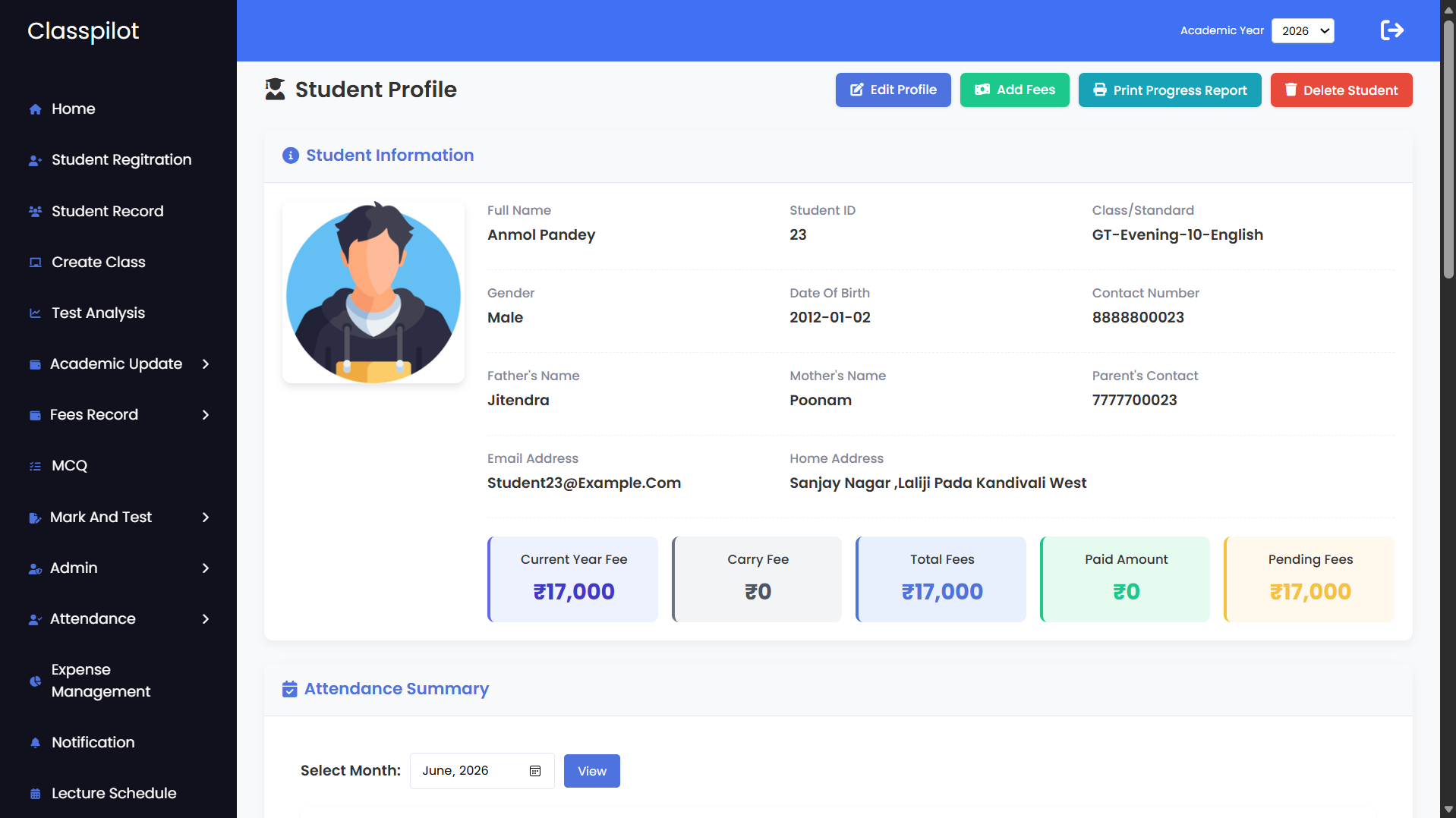Click calendar-check icon beside Attendance Summary
Screen dimensions: 1456x818
[x=289, y=689]
